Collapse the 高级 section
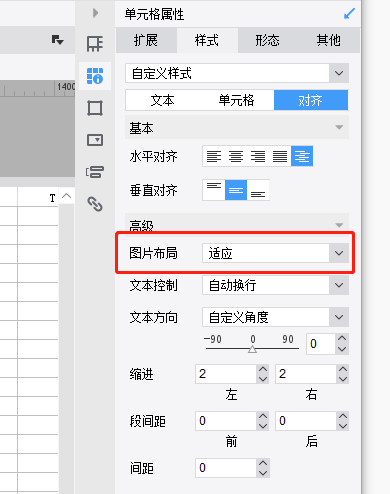Viewport: 390px width, 494px height. (x=339, y=225)
